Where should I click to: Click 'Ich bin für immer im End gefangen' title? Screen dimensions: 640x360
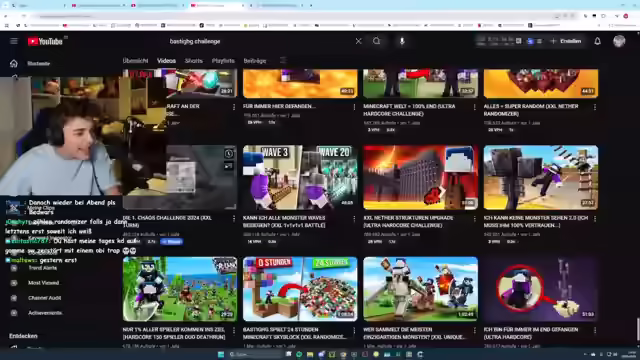tap(531, 333)
